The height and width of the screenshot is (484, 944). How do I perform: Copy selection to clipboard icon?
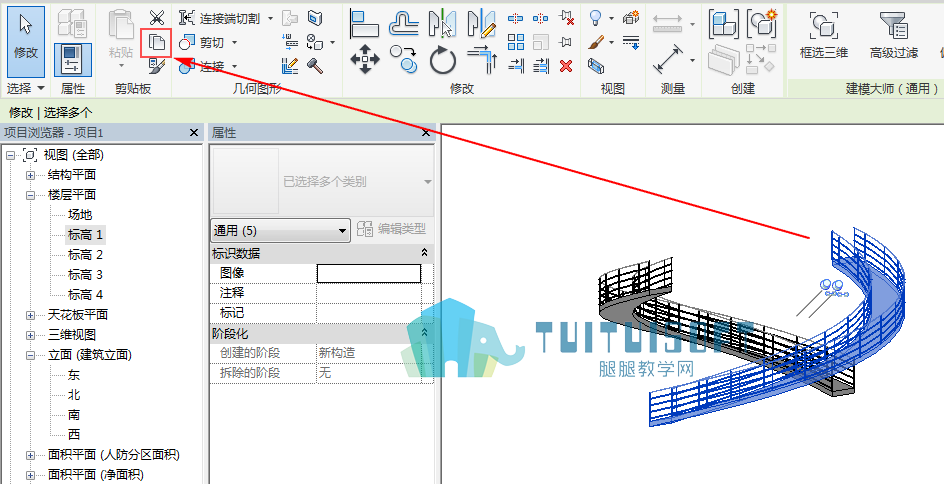pyautogui.click(x=157, y=42)
